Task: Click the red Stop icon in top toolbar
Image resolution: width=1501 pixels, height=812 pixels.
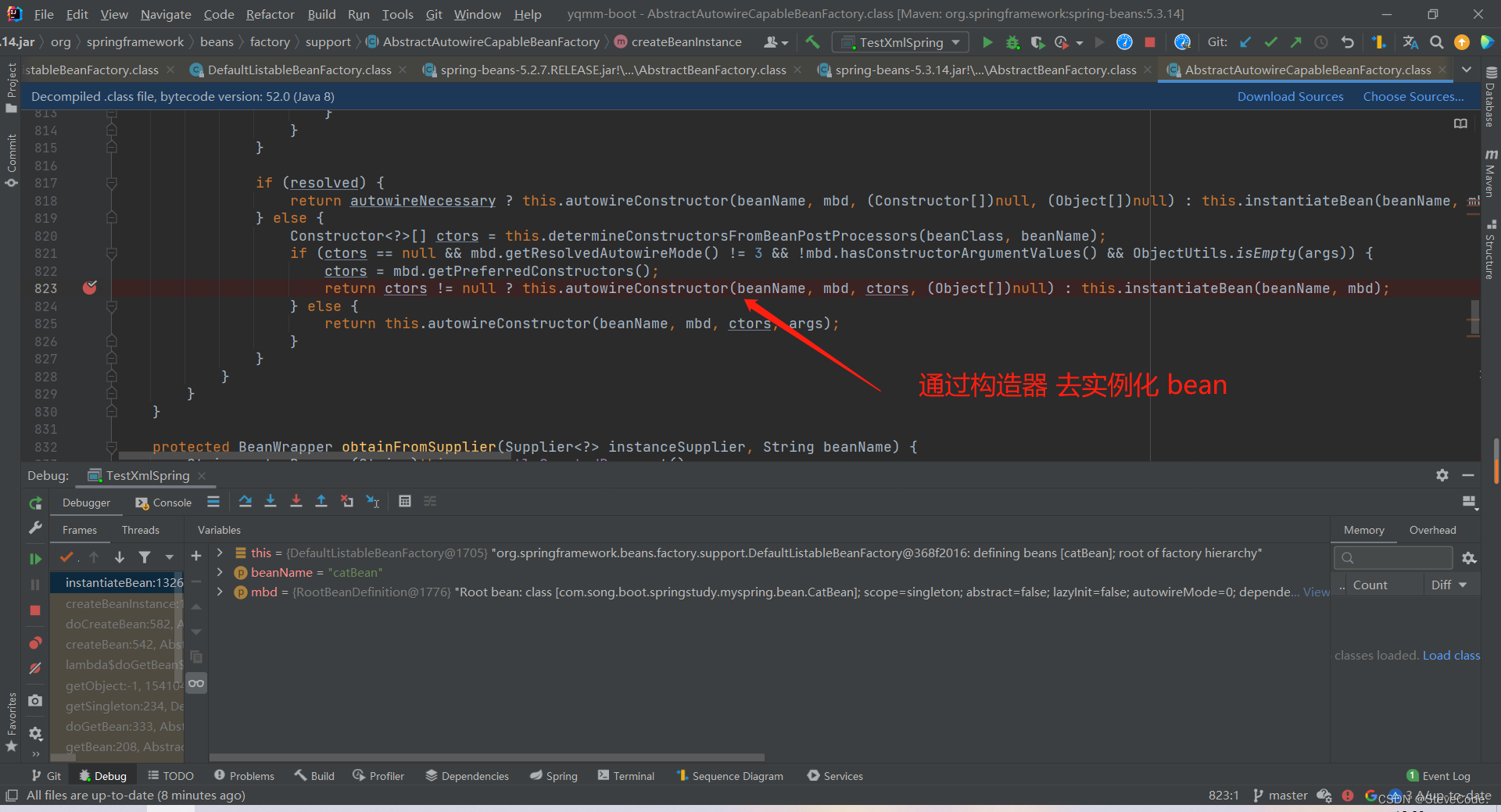Action: (1150, 42)
